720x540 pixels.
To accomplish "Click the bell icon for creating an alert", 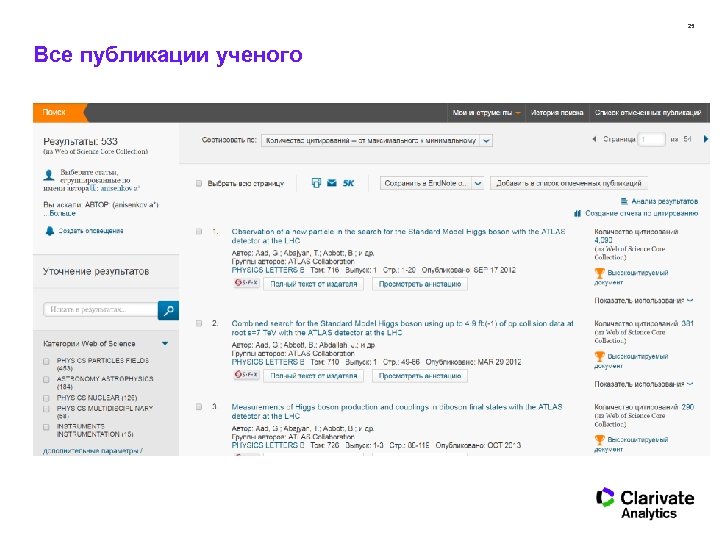I will [50, 231].
